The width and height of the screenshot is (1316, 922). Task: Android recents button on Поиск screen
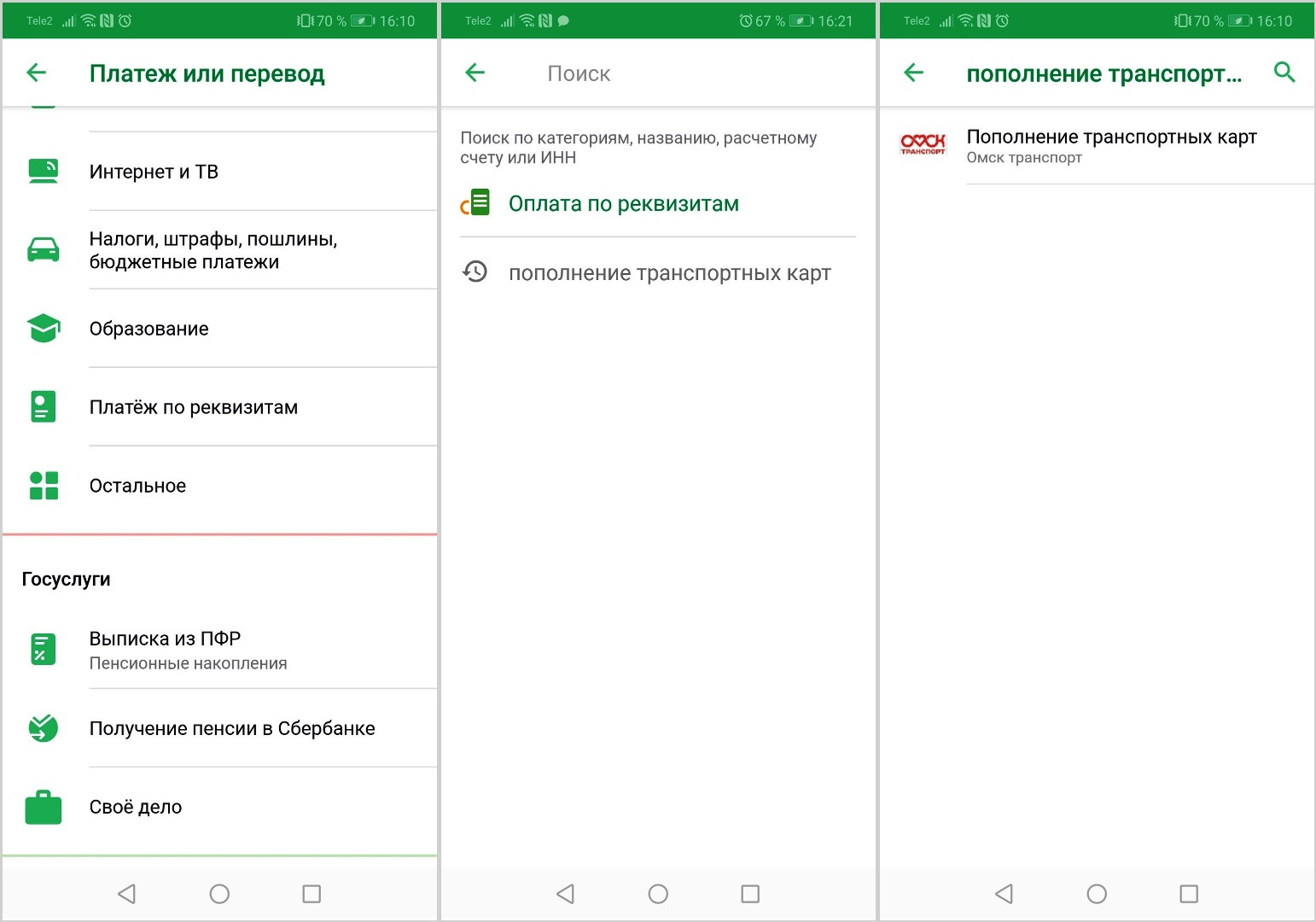click(750, 894)
